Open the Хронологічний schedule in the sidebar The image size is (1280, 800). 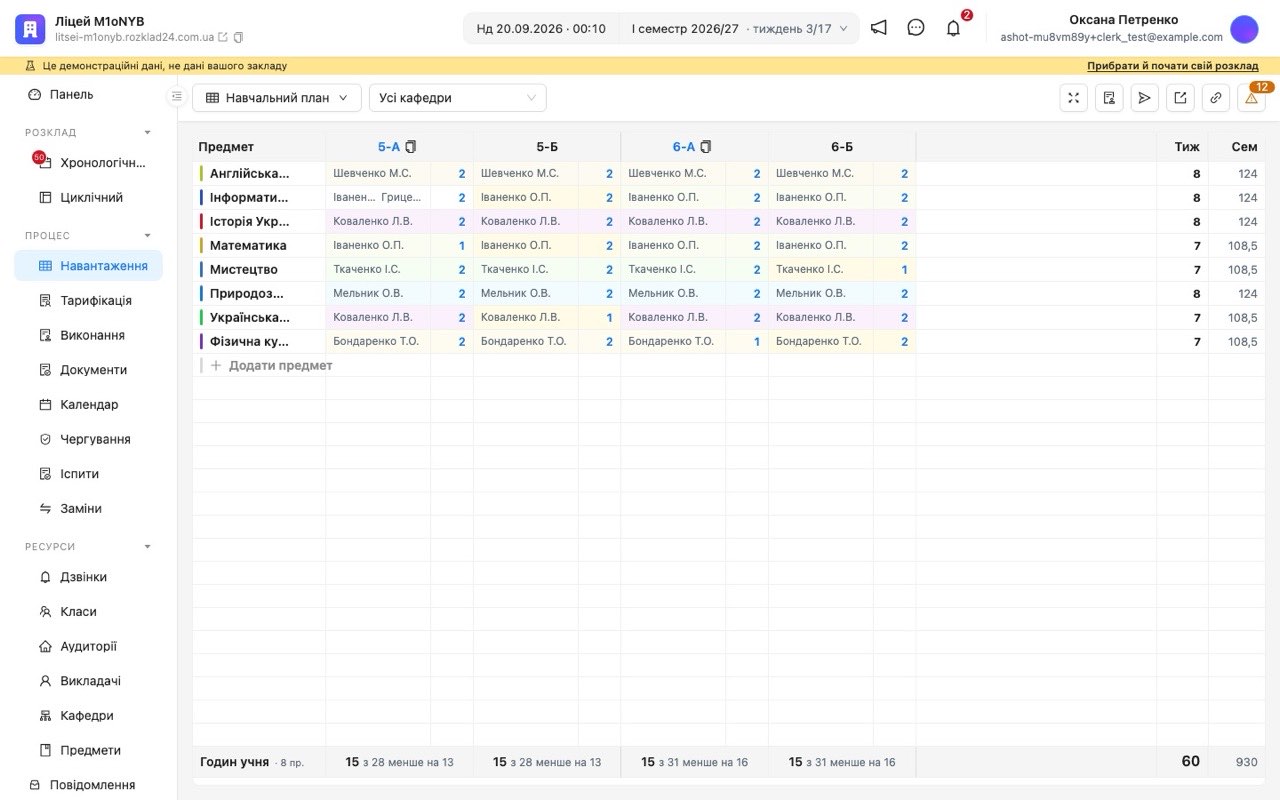point(88,162)
